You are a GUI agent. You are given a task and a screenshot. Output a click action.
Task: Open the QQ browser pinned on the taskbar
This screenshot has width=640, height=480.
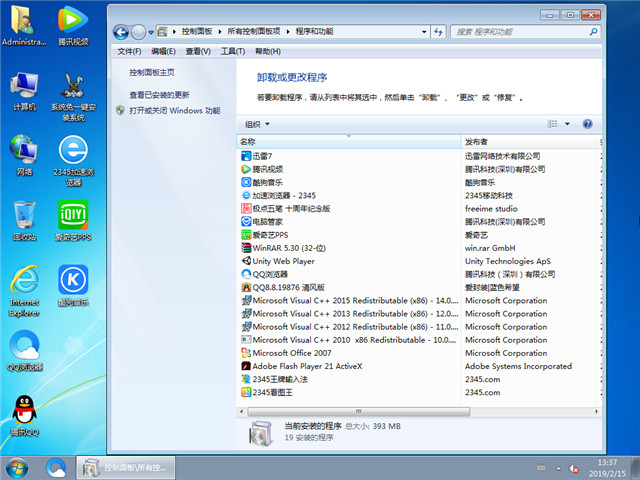pos(56,468)
